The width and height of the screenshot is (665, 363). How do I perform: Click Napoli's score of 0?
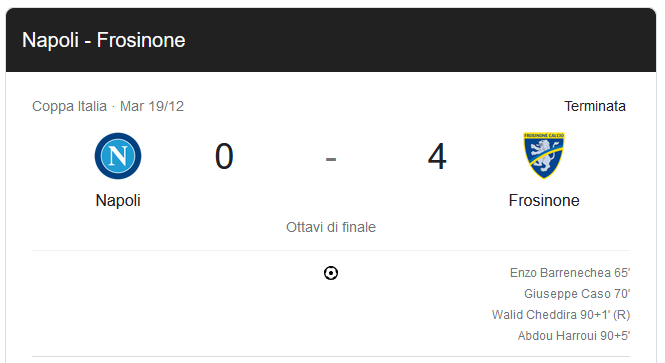click(224, 156)
